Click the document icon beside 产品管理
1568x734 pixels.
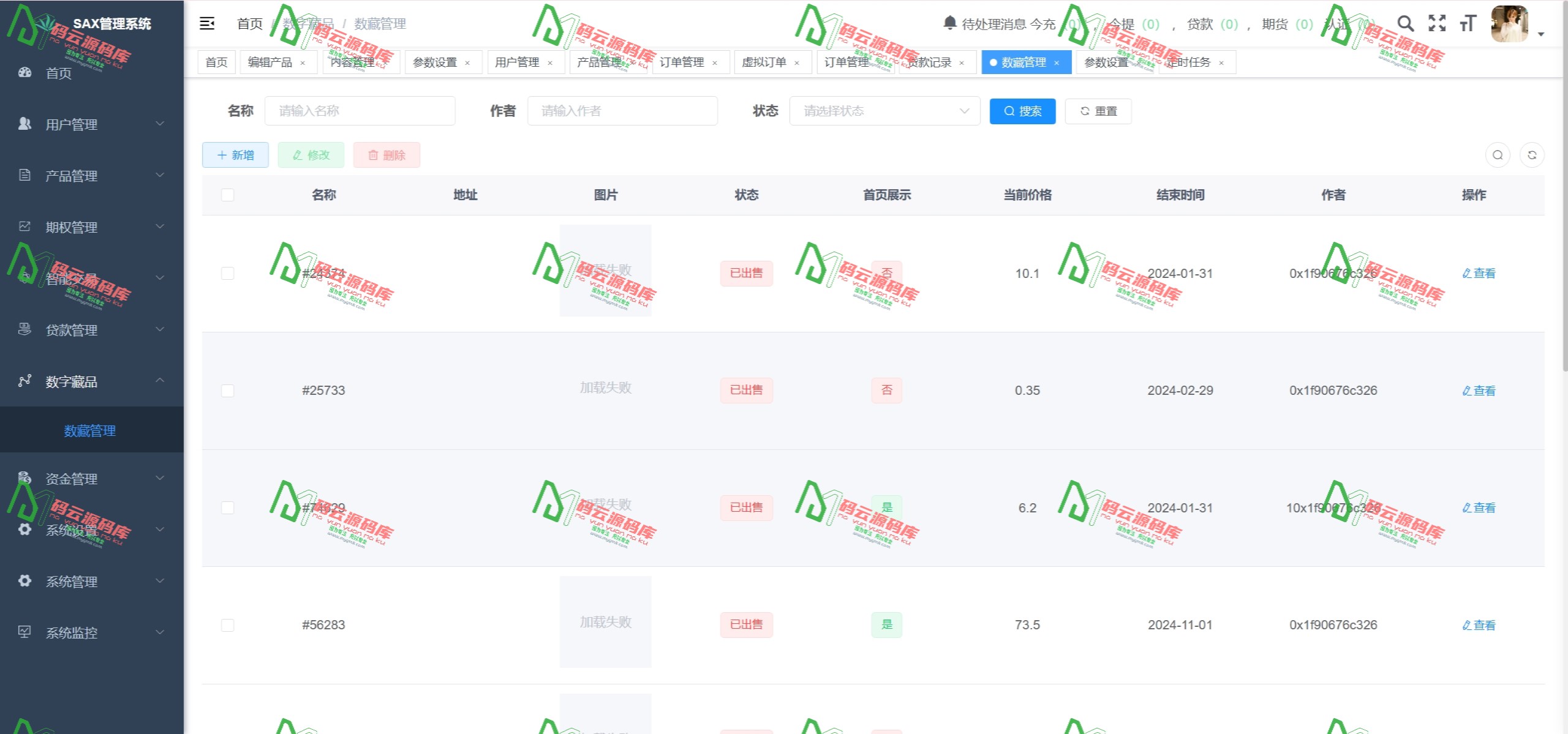(24, 175)
